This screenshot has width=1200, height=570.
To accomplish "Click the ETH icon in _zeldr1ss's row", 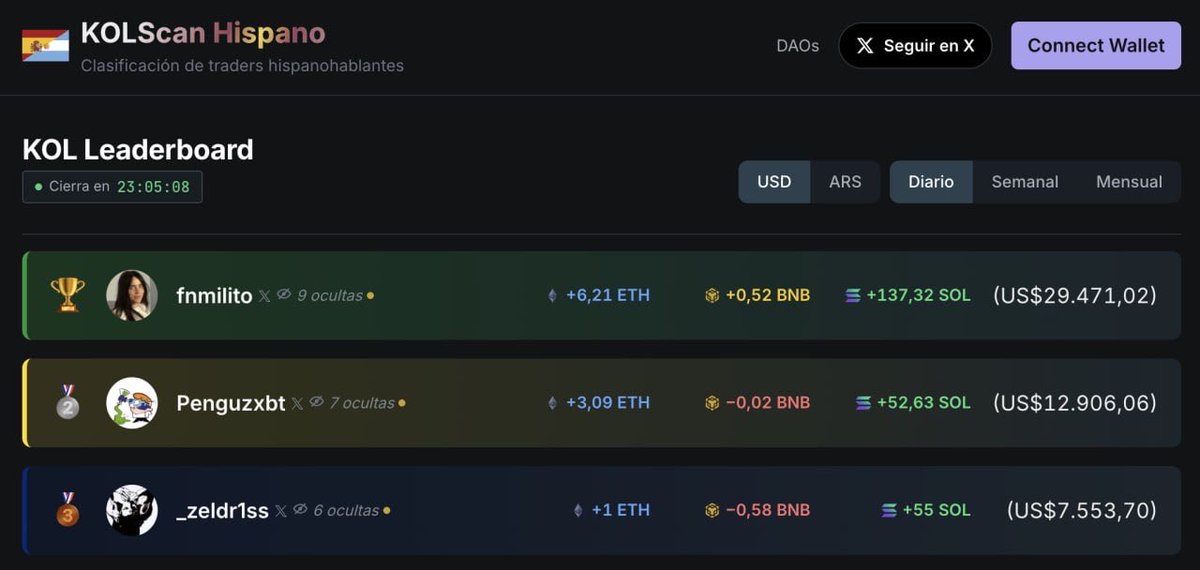I will pos(577,510).
